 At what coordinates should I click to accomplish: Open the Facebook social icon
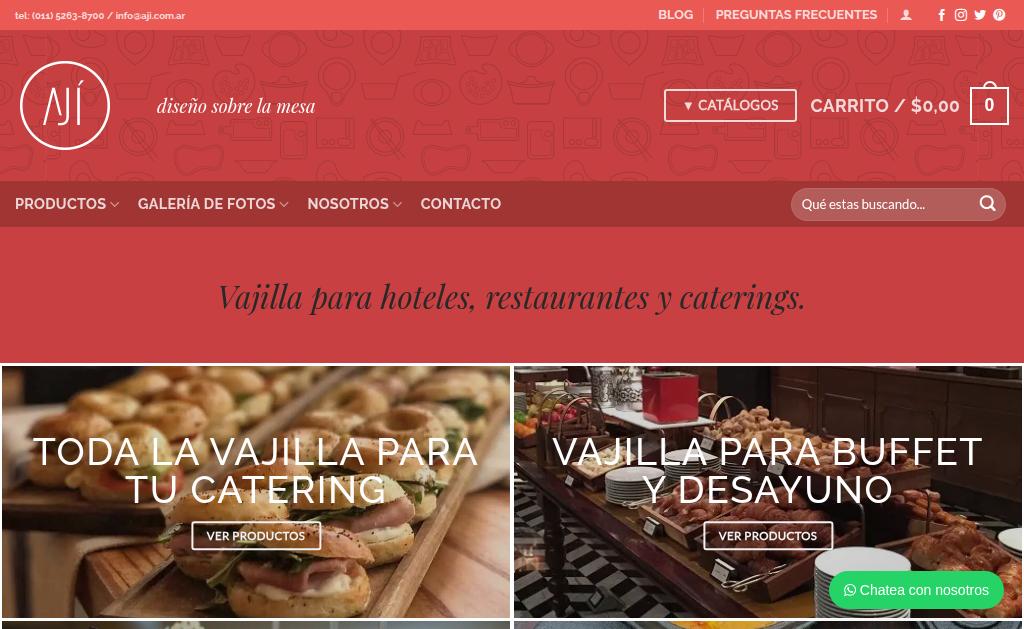click(941, 15)
